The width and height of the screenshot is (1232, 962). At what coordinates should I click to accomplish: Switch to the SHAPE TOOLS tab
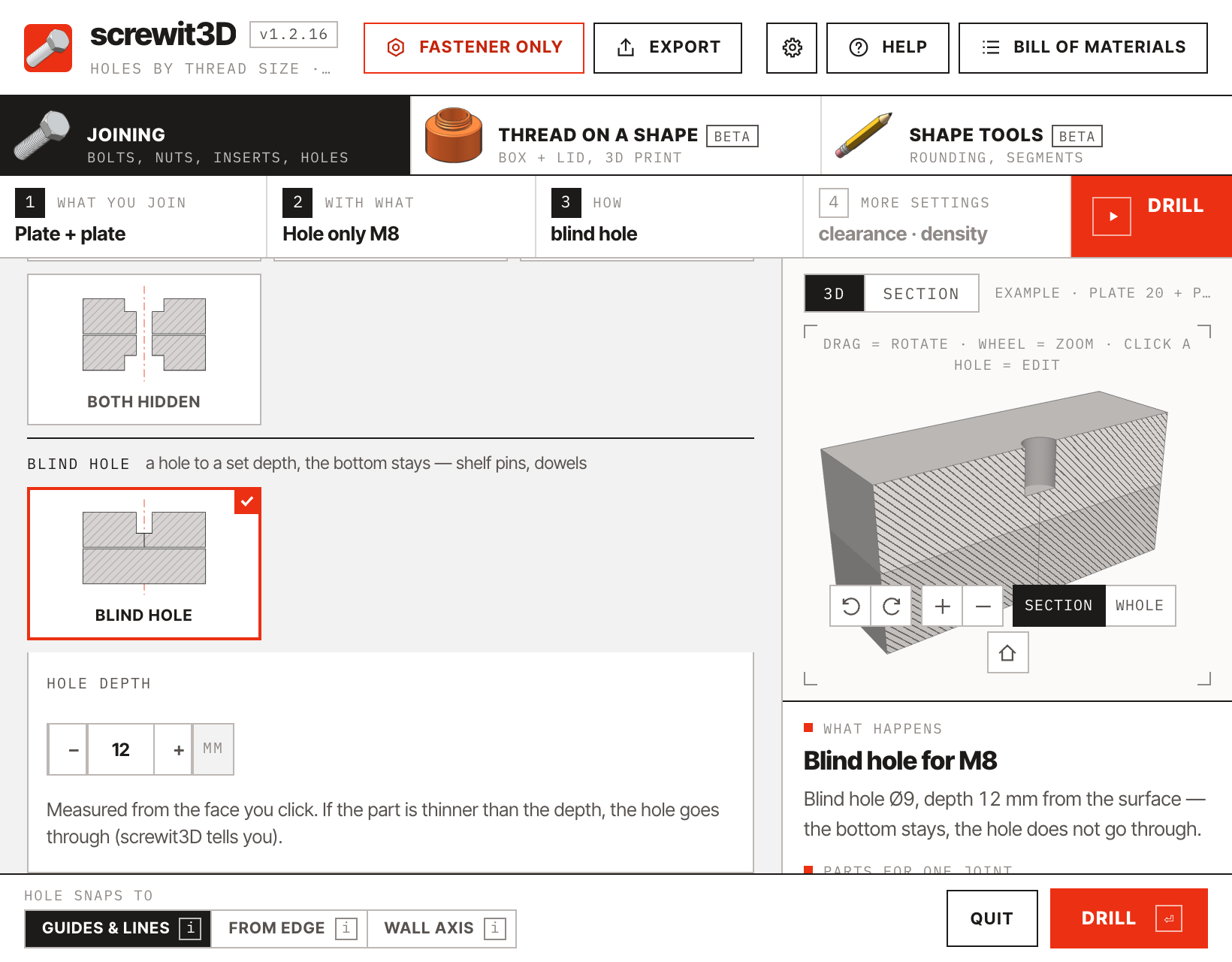(1026, 135)
